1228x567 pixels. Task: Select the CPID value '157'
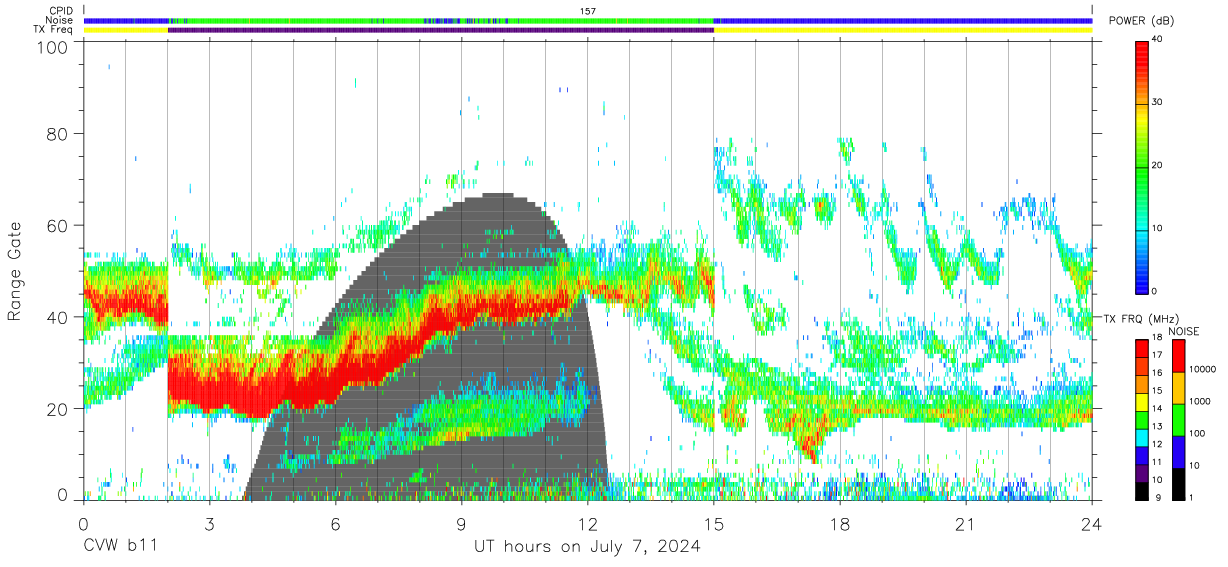tap(588, 11)
